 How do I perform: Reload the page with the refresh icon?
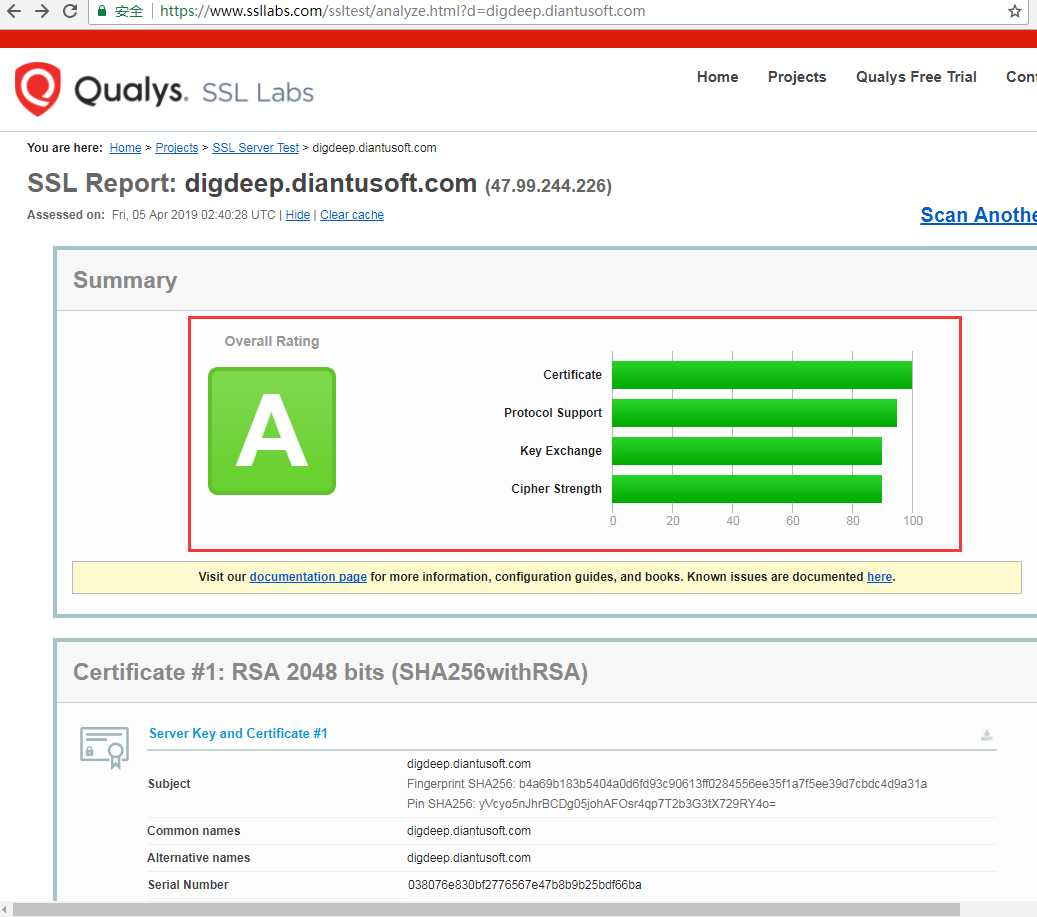coord(70,11)
